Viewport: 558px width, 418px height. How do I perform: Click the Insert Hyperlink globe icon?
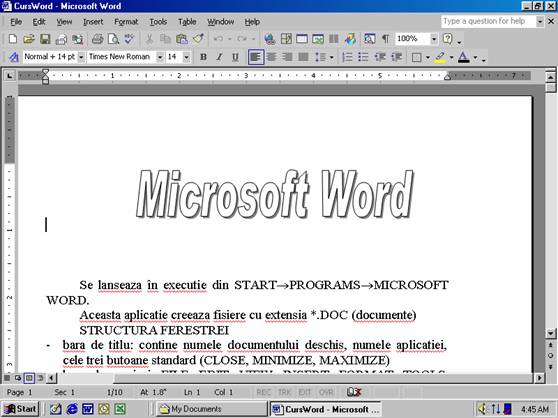(270, 39)
